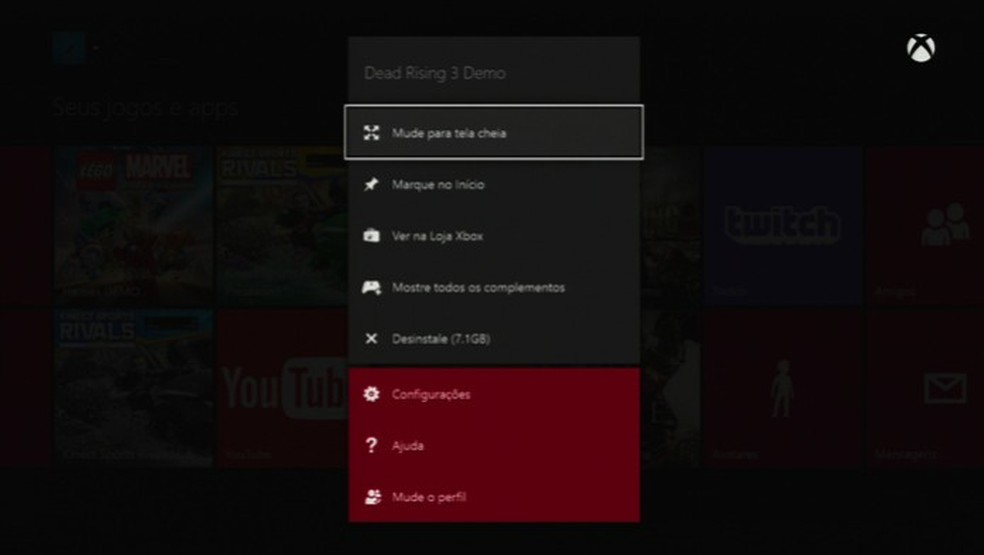Click the controller icon for complementos
This screenshot has width=984, height=555.
(x=371, y=288)
